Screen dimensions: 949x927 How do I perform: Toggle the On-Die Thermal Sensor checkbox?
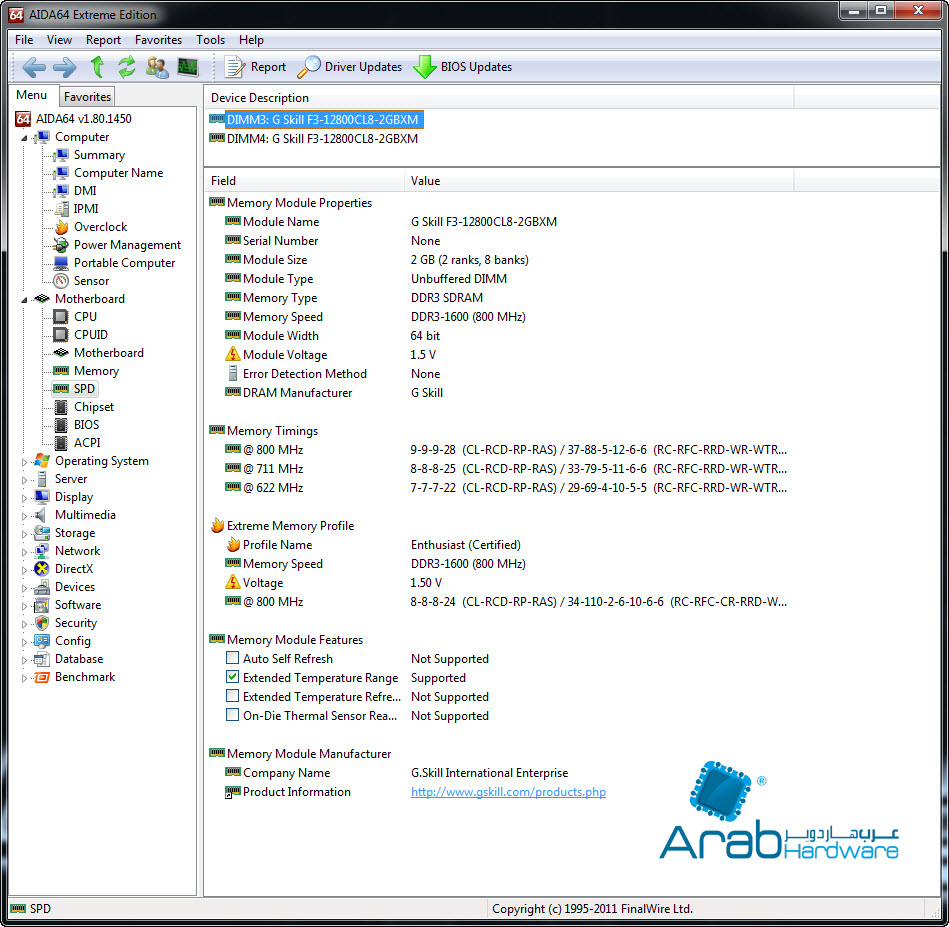(x=232, y=715)
